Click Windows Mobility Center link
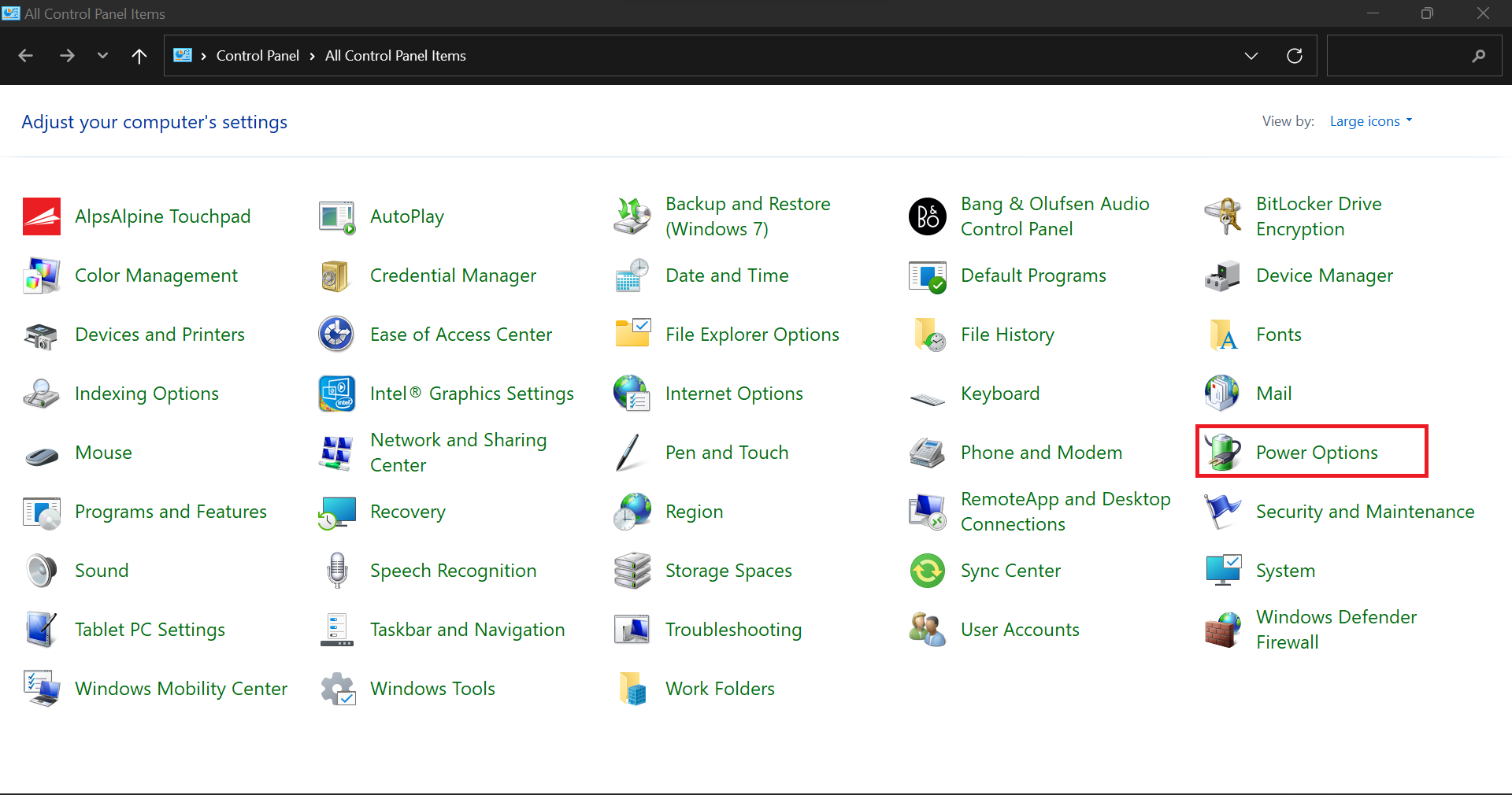The height and width of the screenshot is (795, 1512). point(181,689)
